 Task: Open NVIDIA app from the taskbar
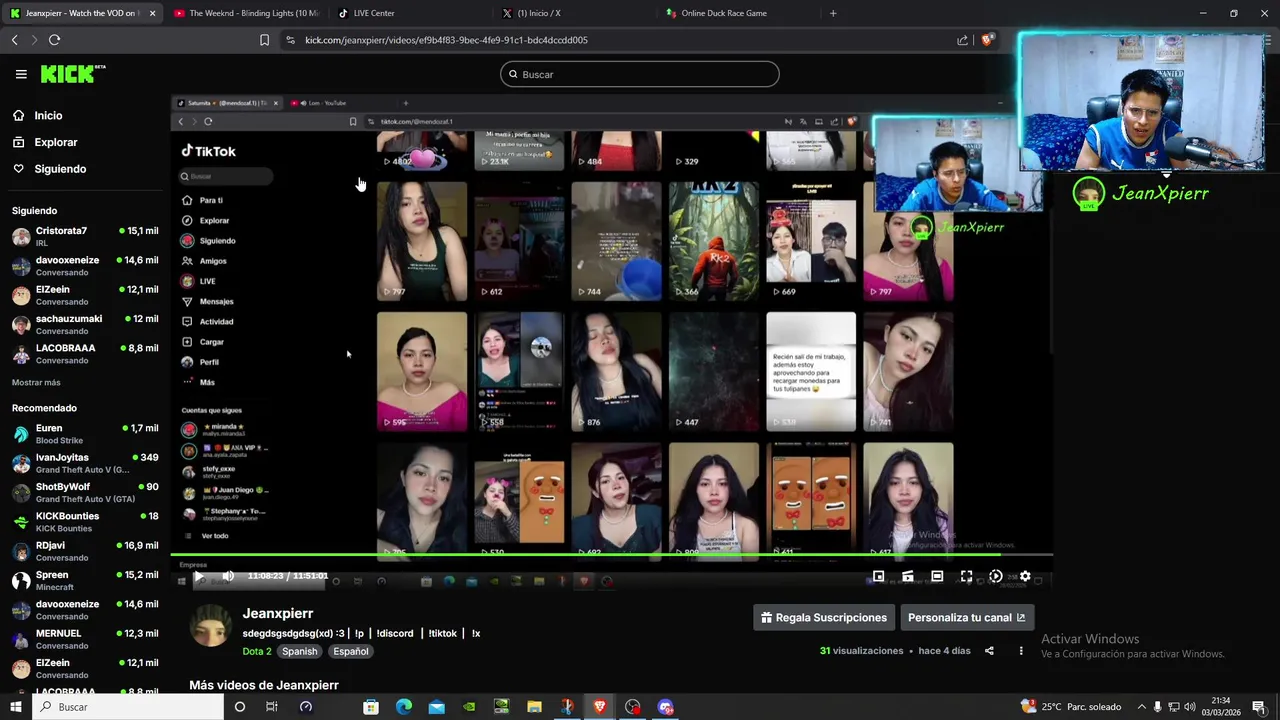(x=469, y=707)
